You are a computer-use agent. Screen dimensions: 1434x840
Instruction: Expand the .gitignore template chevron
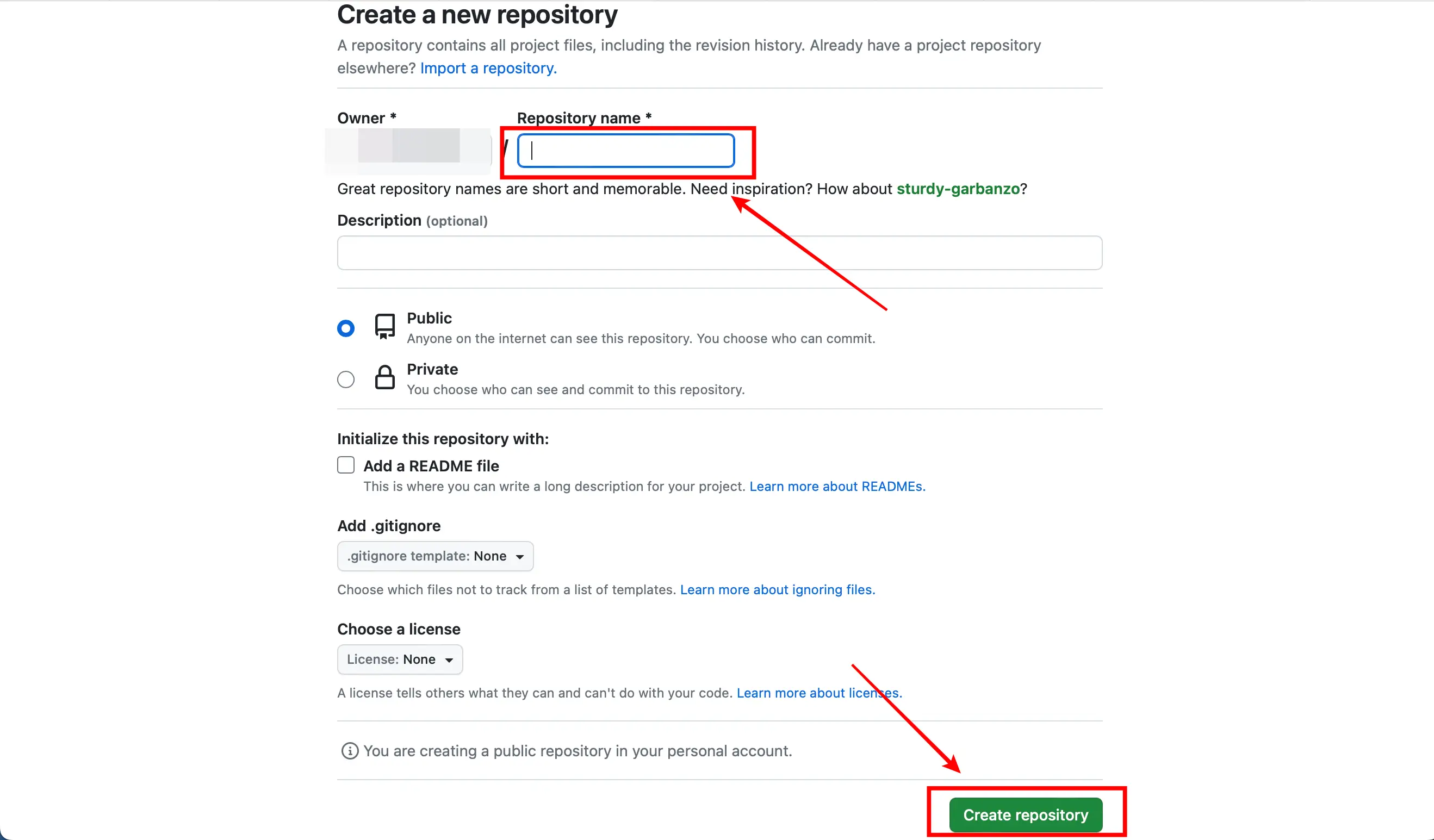pos(519,557)
